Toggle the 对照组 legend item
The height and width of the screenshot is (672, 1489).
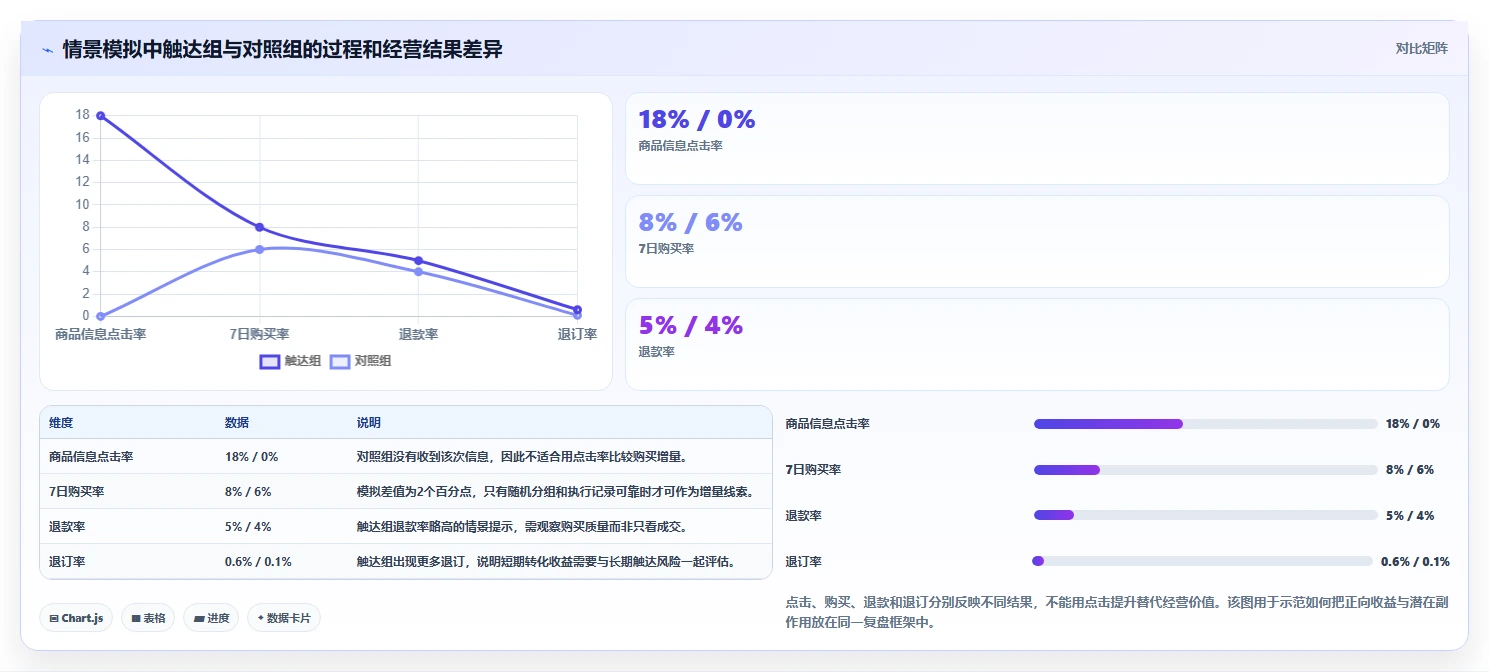coord(361,361)
